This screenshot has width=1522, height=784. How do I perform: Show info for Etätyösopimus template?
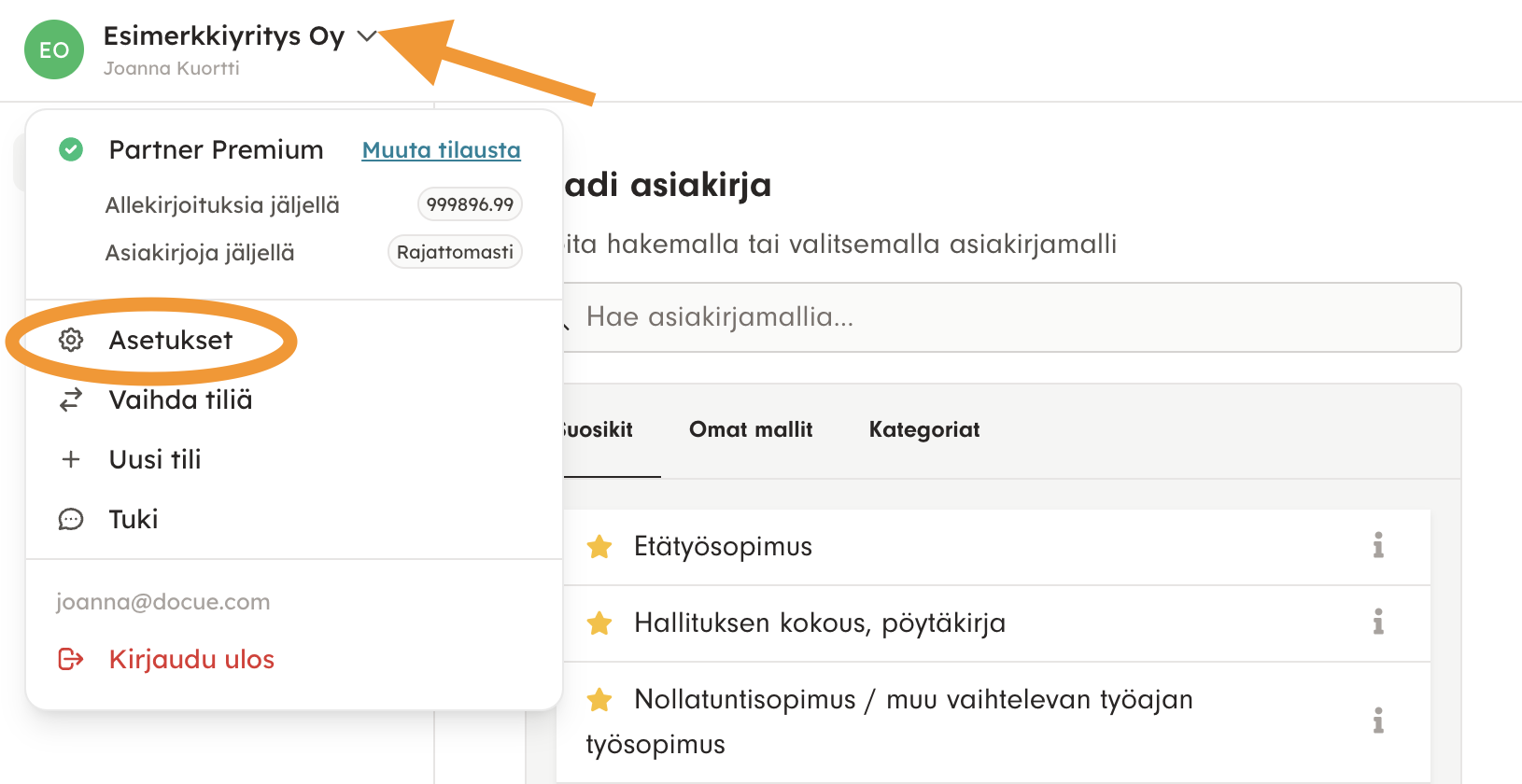1377,545
